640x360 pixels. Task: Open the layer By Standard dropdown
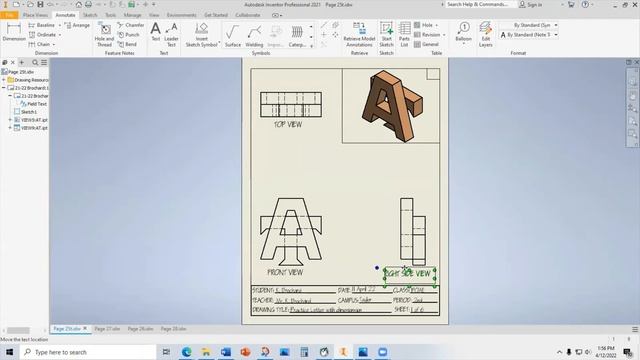click(556, 25)
